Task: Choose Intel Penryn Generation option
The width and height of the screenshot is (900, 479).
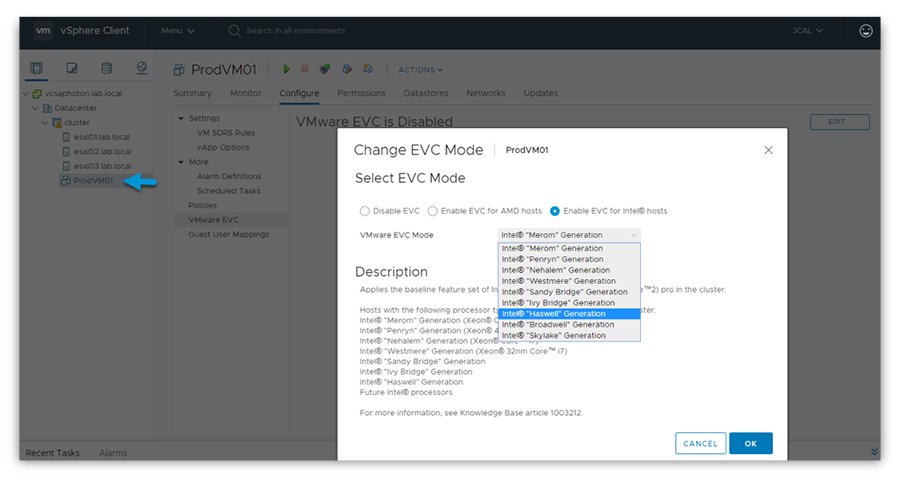Action: pos(569,259)
